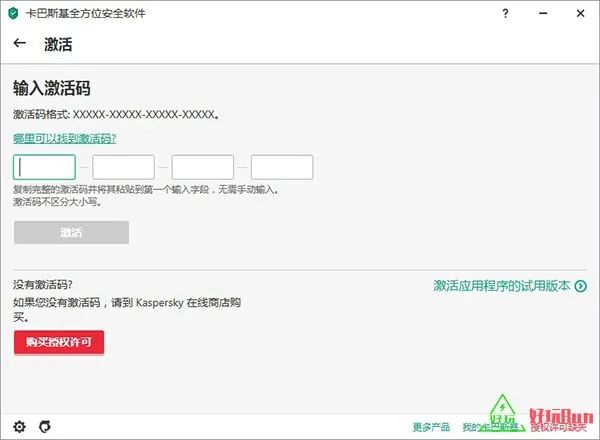Viewport: 600px width, 440px height.
Task: Click the Kaspersky shield logo in title bar
Action: tap(13, 13)
